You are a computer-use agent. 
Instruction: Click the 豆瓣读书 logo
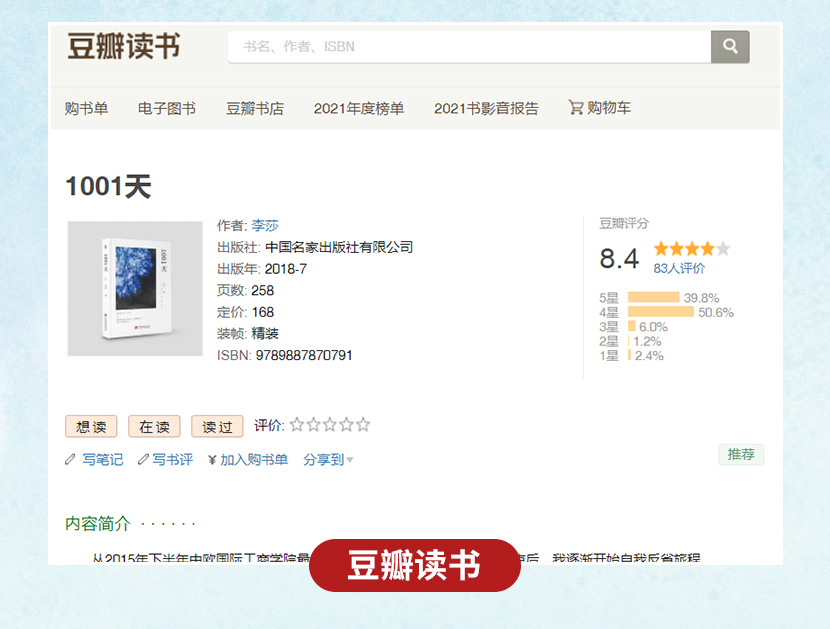click(124, 46)
